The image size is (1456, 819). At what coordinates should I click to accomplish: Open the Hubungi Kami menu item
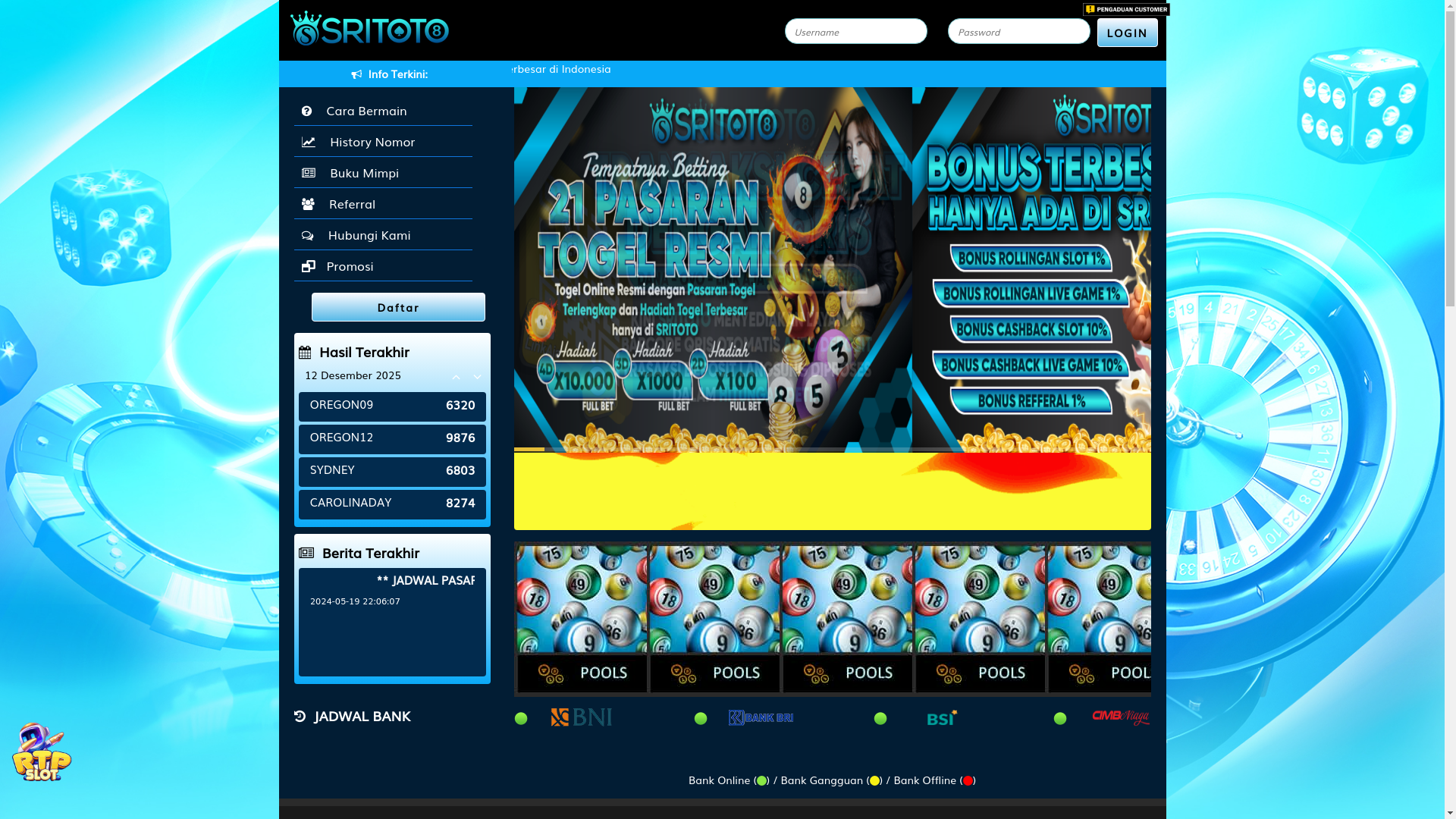[383, 235]
